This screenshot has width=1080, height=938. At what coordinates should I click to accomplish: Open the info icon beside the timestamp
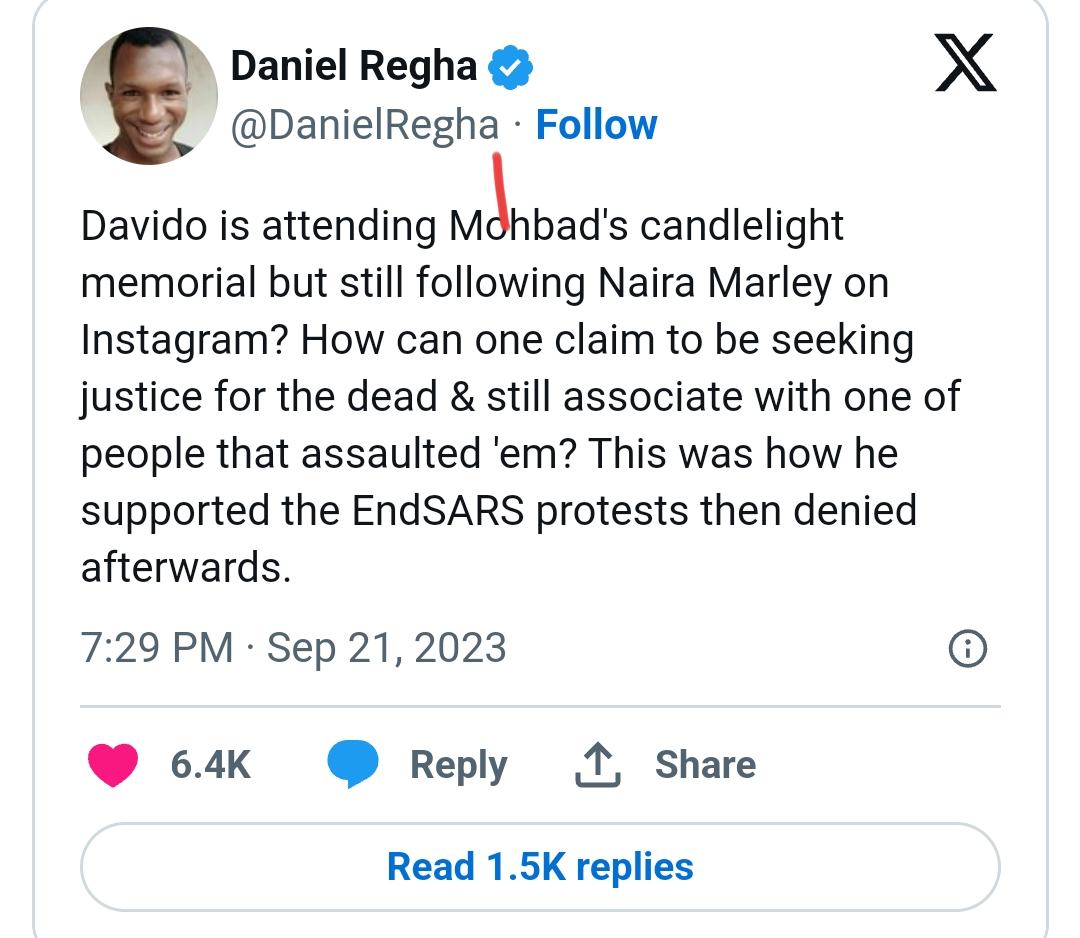(967, 649)
